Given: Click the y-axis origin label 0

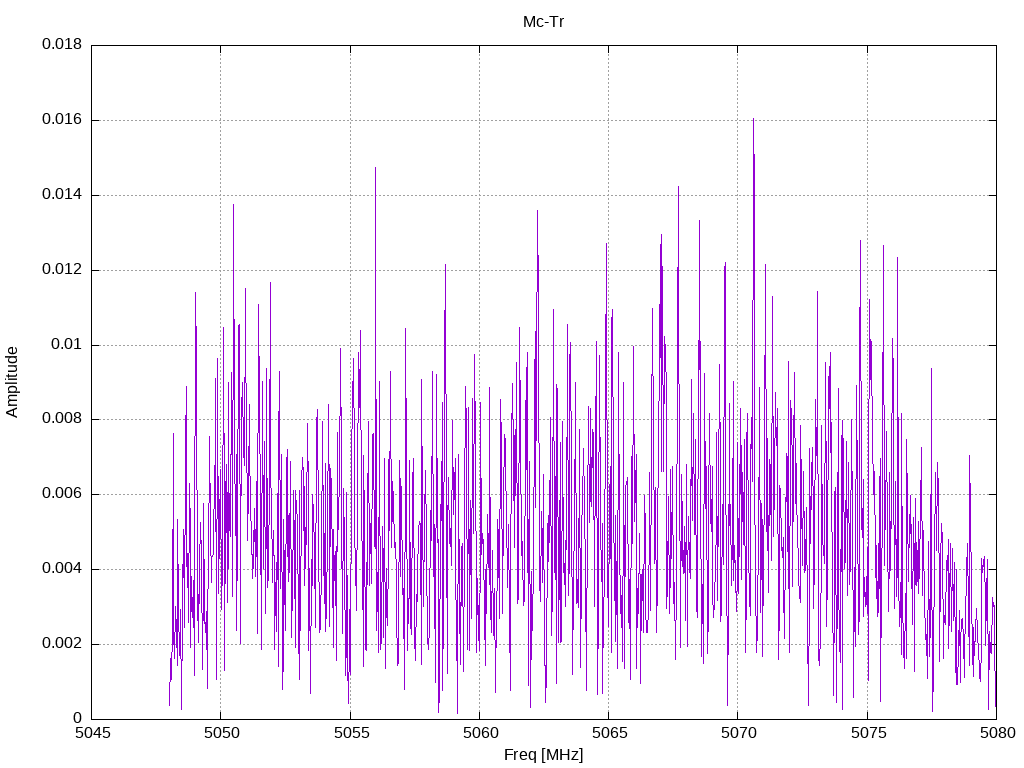Looking at the screenshot, I should (x=78, y=718).
